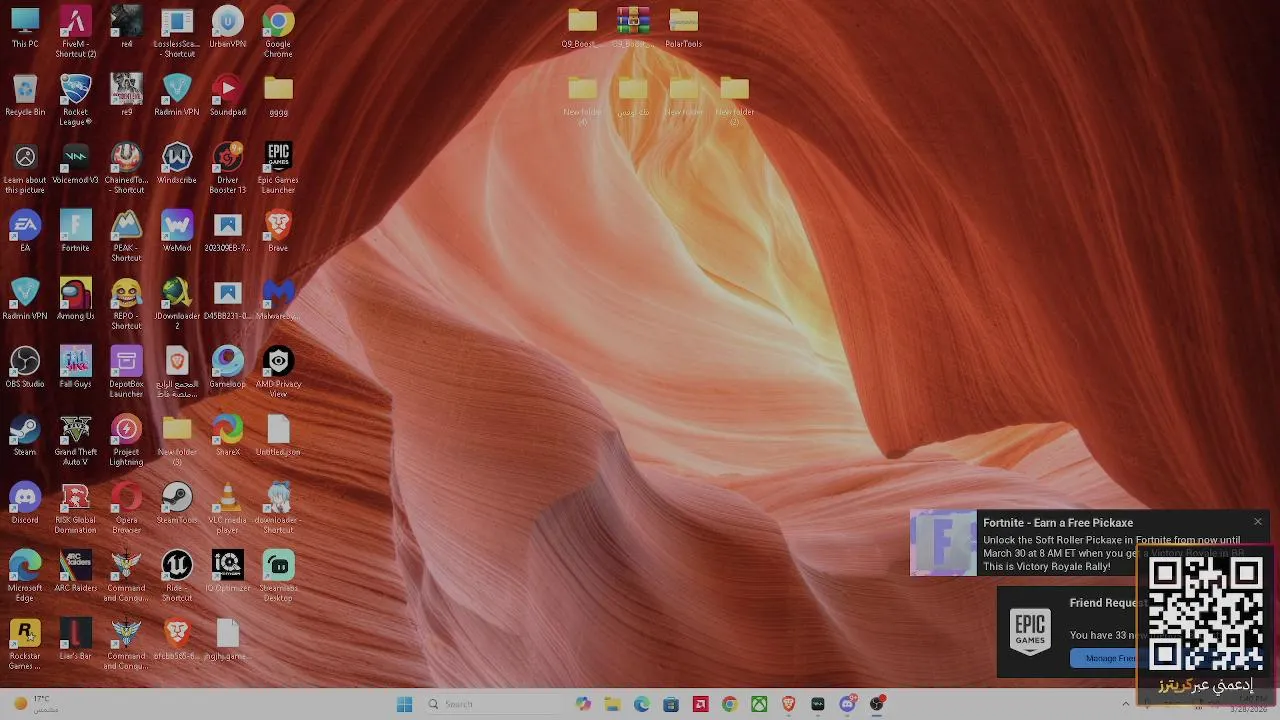Open the Fortnite notification thumbnail
The image size is (1280, 720).
pyautogui.click(x=943, y=543)
